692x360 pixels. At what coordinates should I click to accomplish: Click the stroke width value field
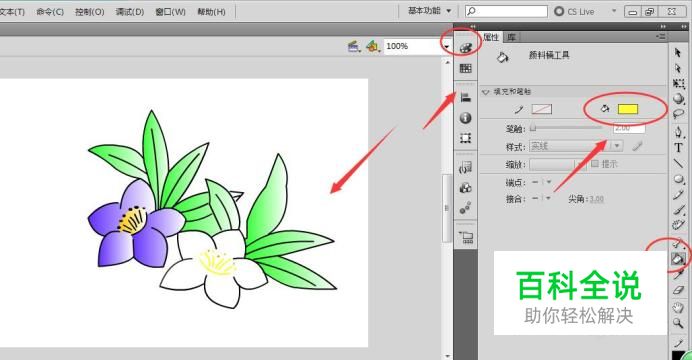tap(629, 128)
